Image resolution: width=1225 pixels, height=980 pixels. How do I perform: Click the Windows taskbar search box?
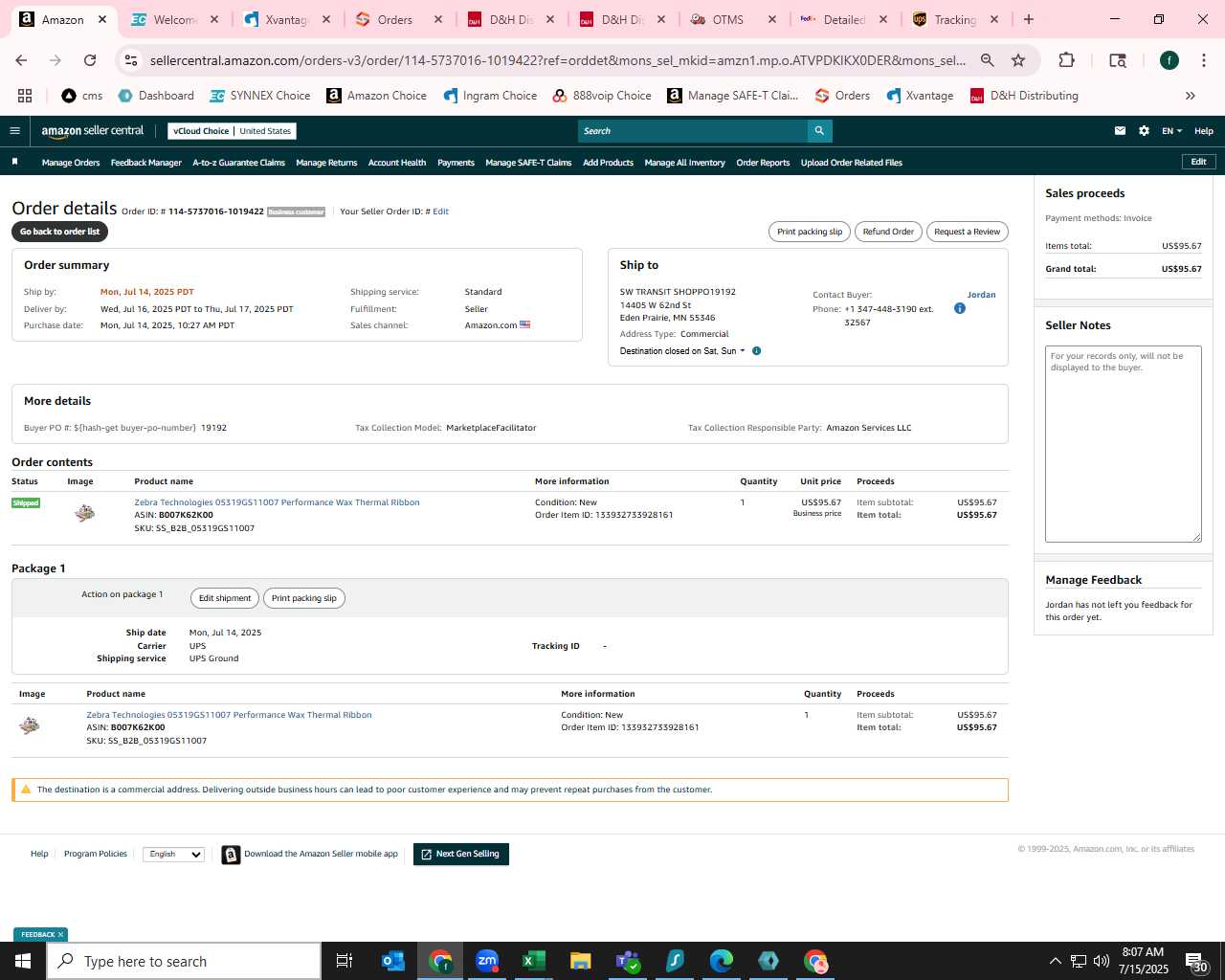[x=184, y=961]
